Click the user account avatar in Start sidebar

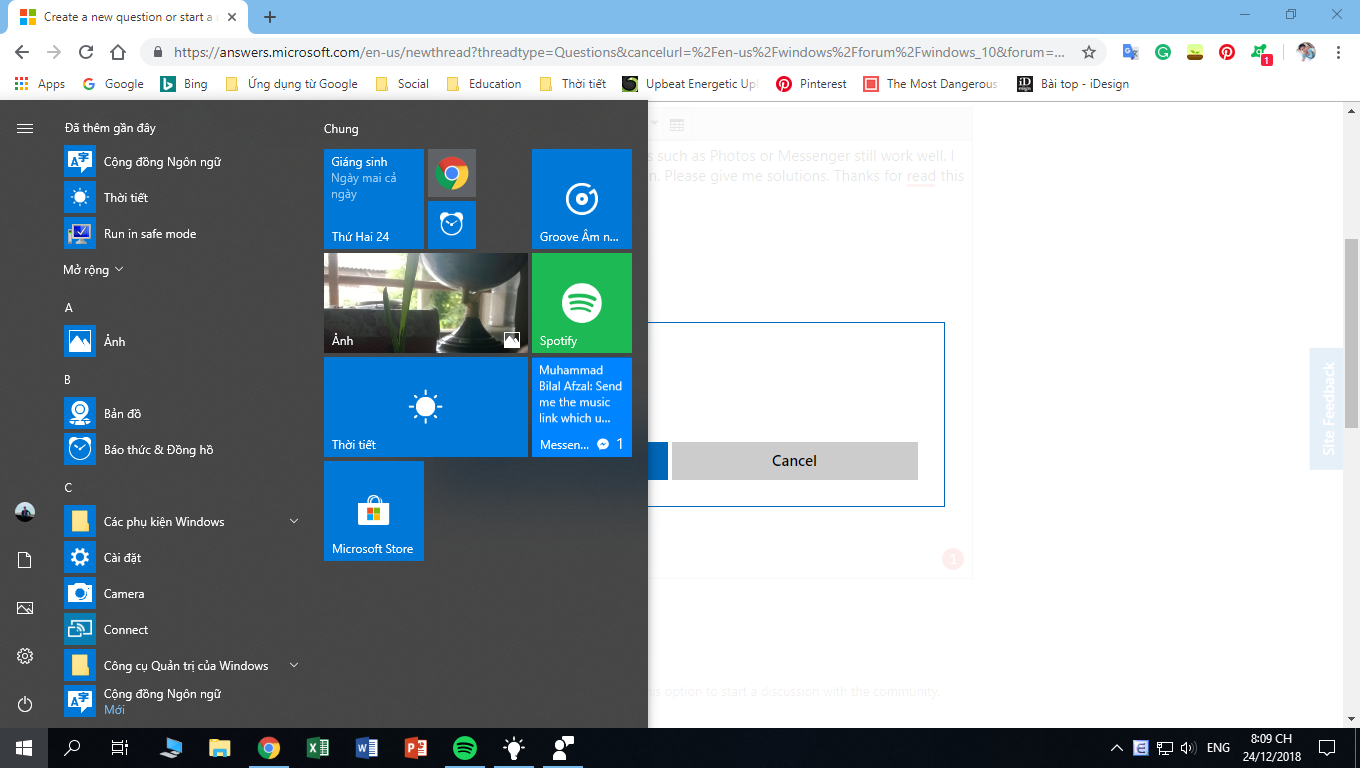(25, 512)
